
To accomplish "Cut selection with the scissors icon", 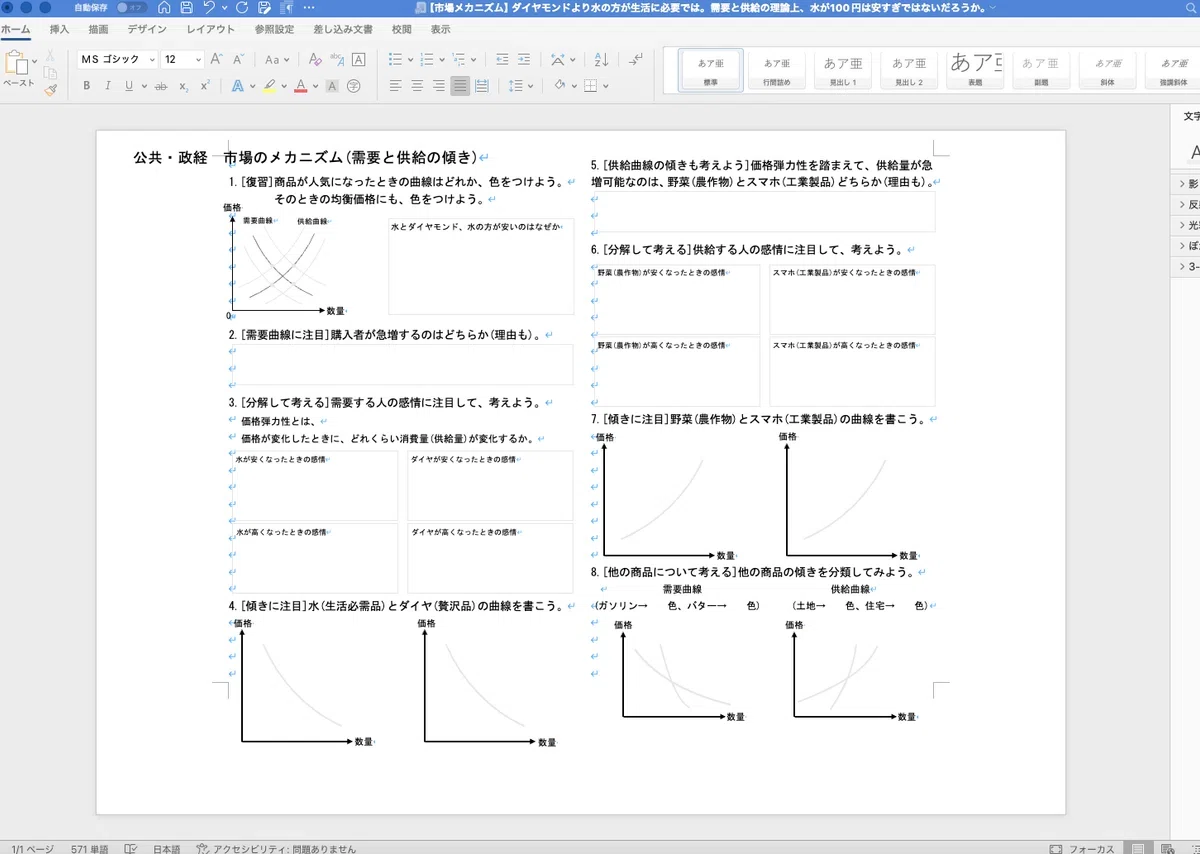I will (50, 56).
